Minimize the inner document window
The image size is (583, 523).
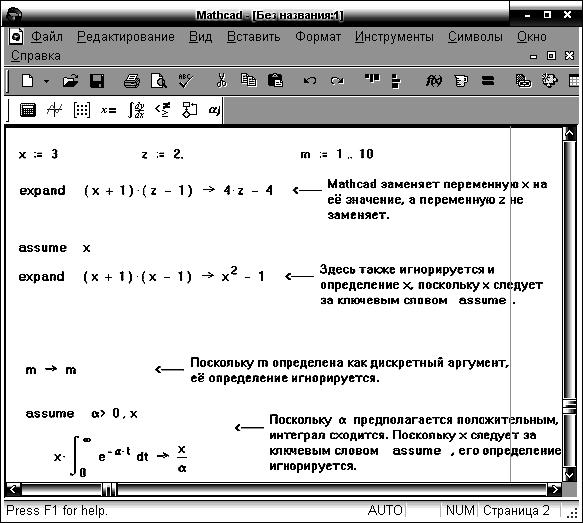534,57
